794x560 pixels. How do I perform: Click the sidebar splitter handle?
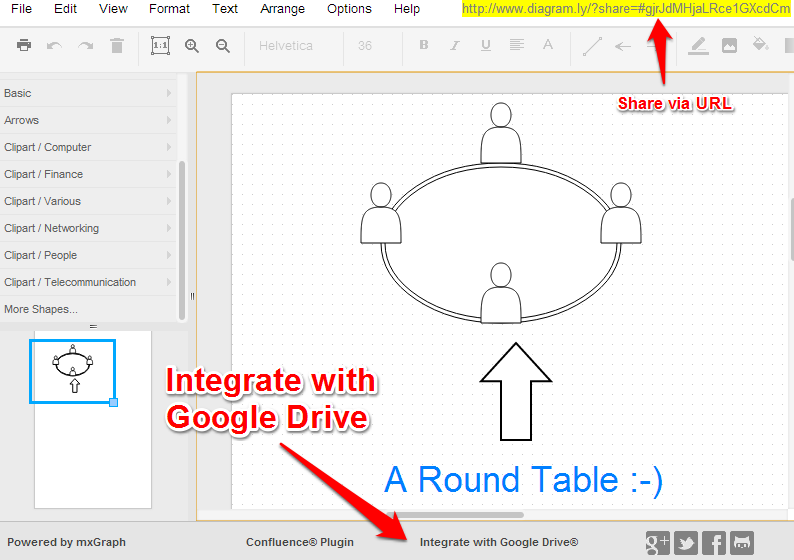192,296
